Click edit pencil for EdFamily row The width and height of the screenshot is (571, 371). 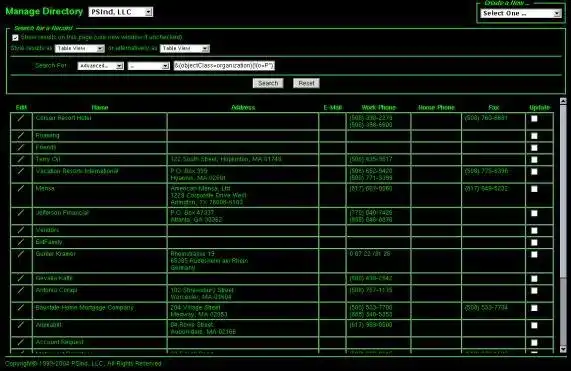(21, 242)
